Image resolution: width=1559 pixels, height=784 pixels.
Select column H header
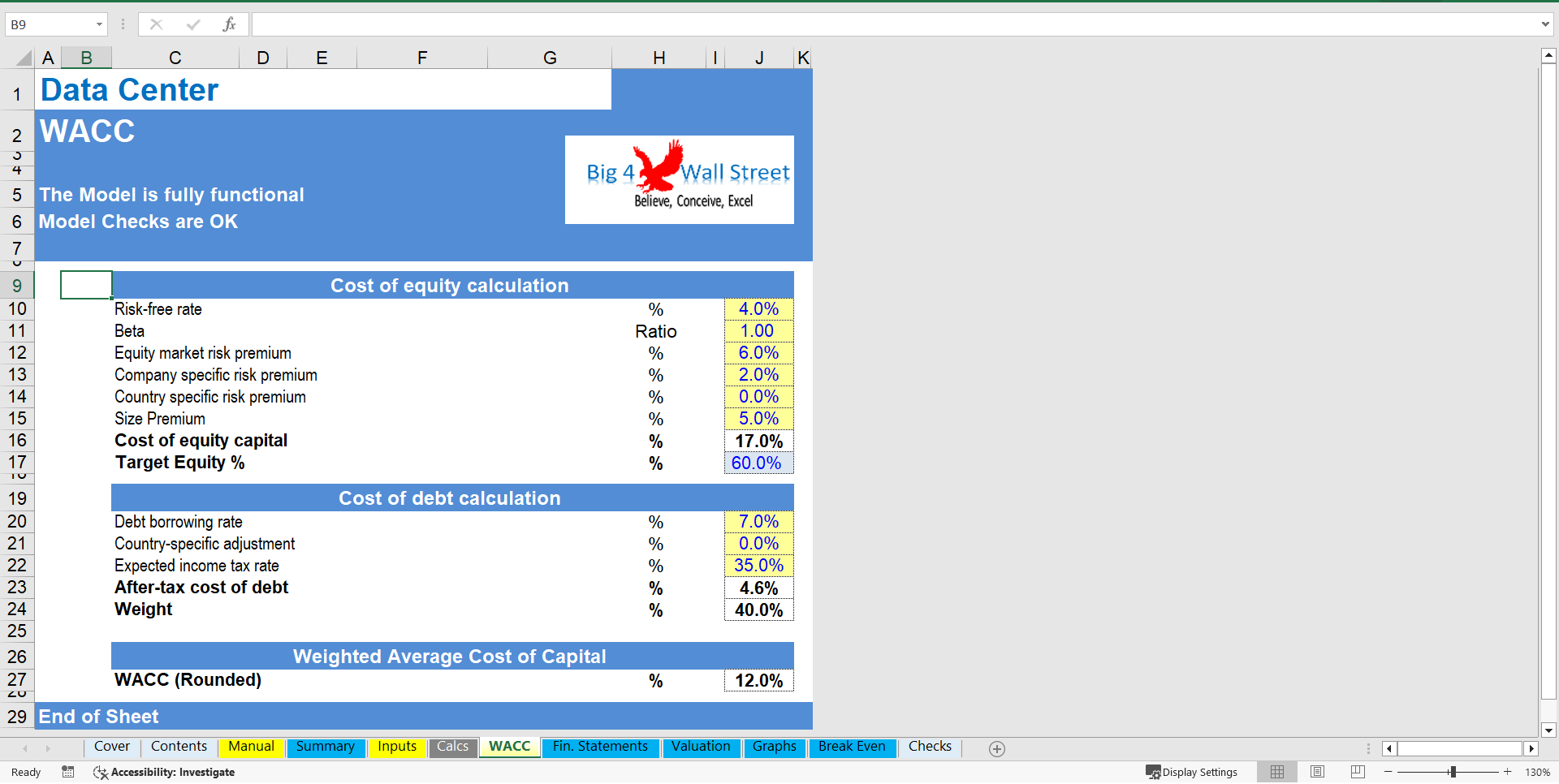[x=659, y=58]
